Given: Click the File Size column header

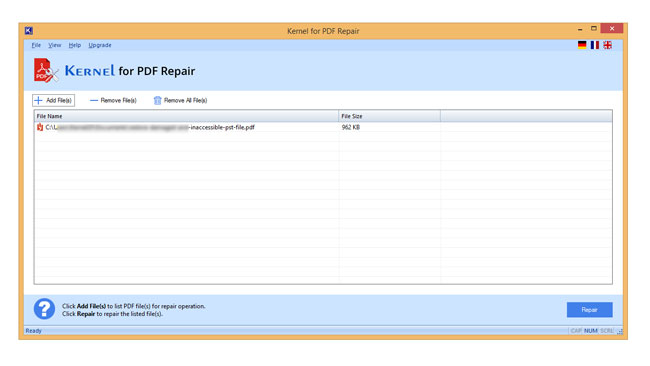Looking at the screenshot, I should point(389,116).
